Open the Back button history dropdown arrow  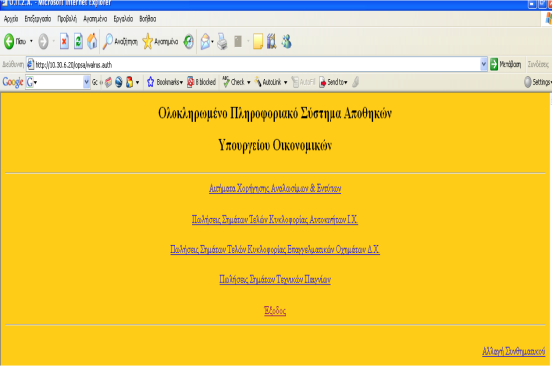click(31, 41)
